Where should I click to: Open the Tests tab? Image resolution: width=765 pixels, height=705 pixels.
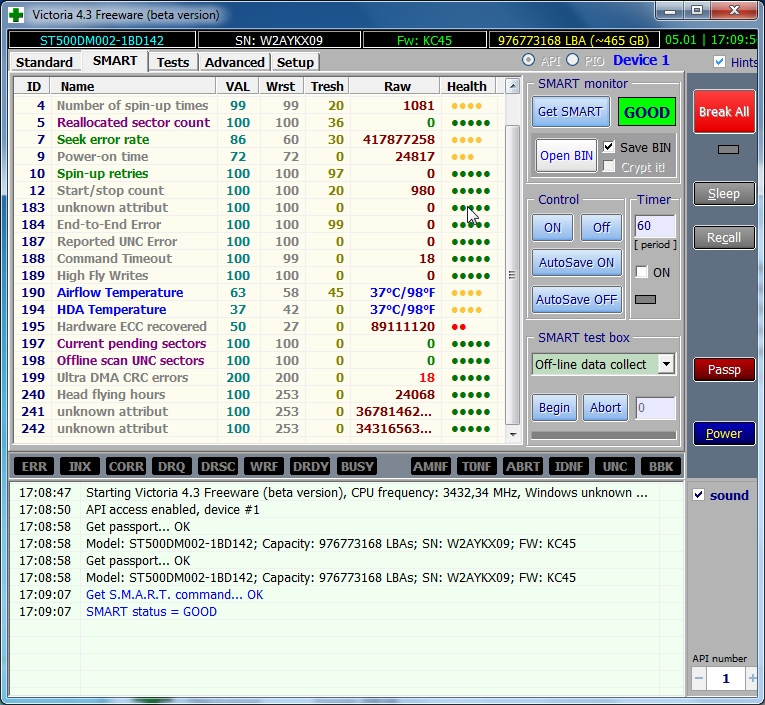point(173,62)
